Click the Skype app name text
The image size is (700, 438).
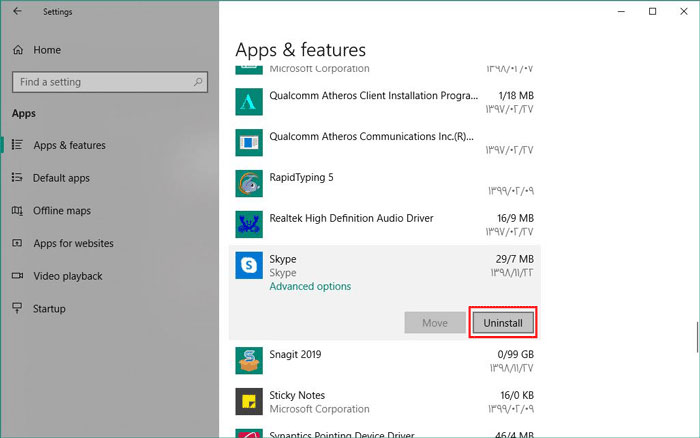pyautogui.click(x=283, y=259)
